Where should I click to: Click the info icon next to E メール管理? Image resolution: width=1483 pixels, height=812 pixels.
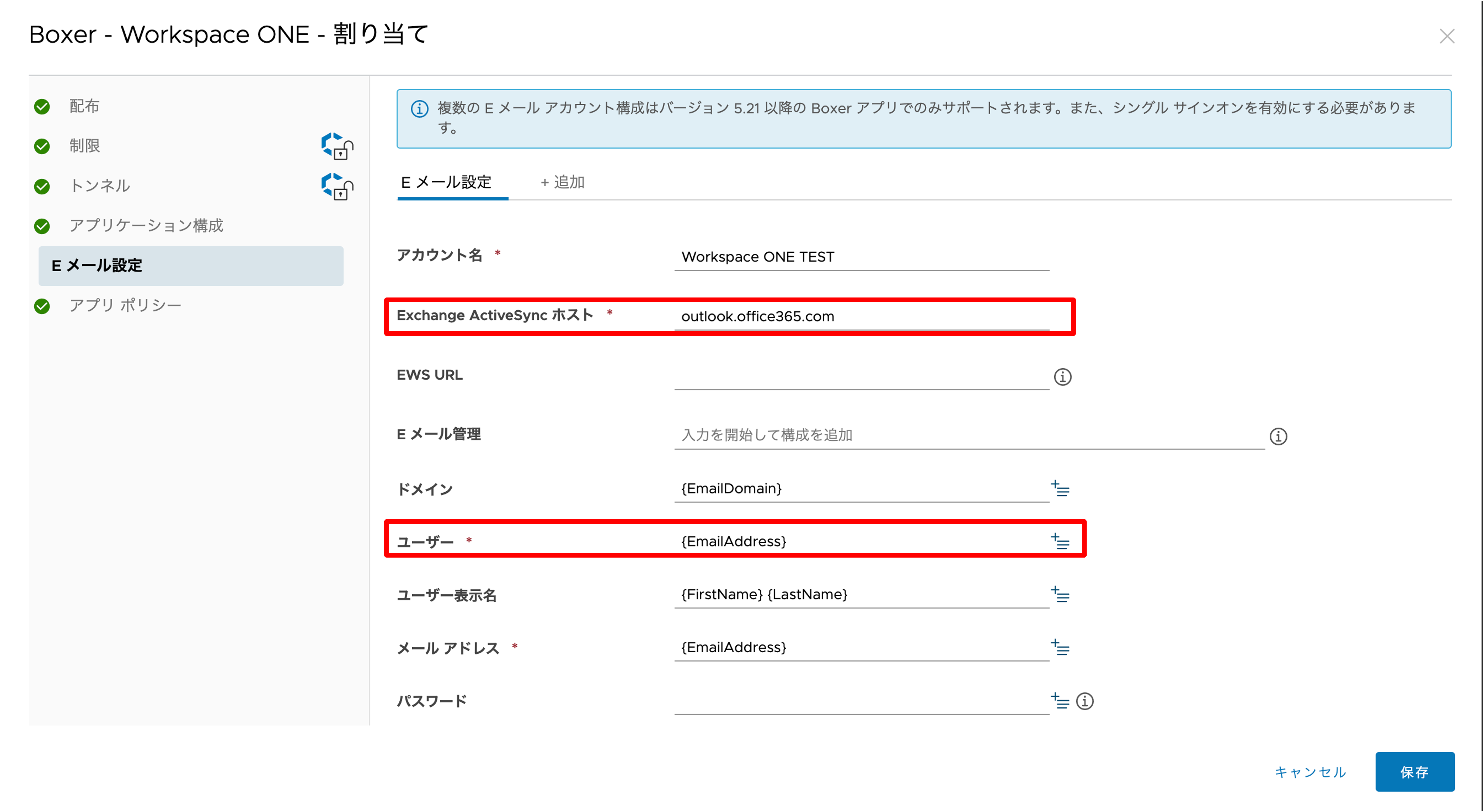(1278, 436)
